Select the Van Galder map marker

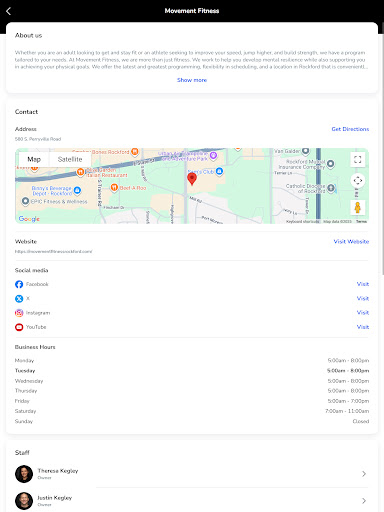point(305,151)
